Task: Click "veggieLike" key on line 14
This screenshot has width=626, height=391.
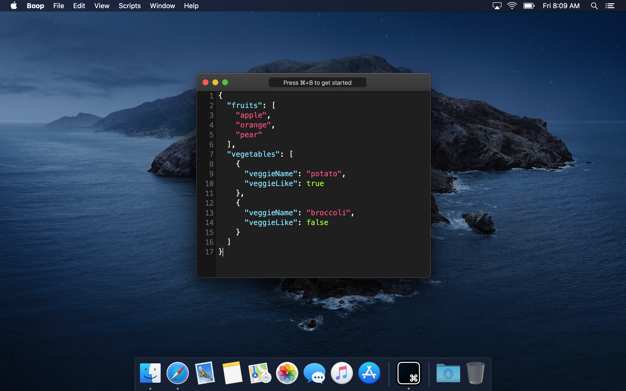Action: [271, 222]
